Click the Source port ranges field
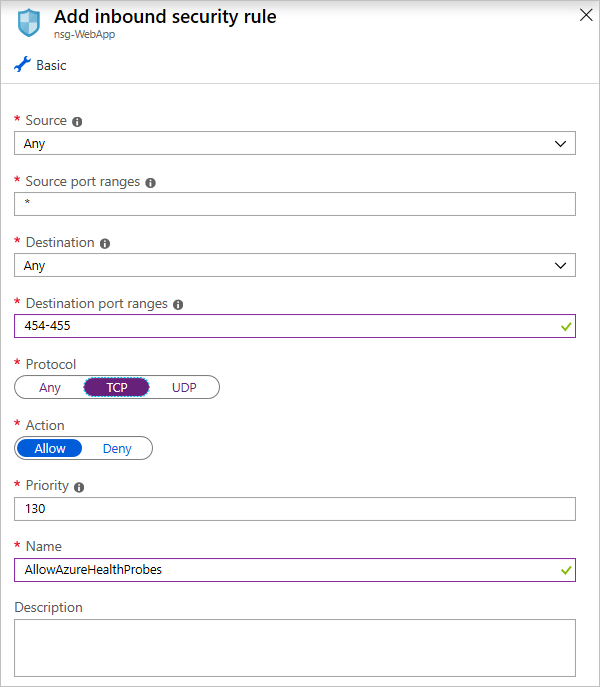This screenshot has width=600, height=687. [295, 204]
